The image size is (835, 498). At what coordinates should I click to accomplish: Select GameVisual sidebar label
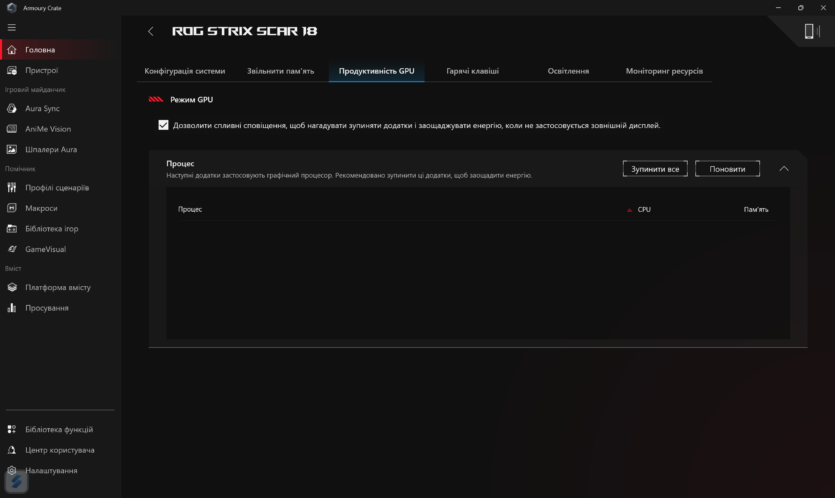click(x=46, y=249)
